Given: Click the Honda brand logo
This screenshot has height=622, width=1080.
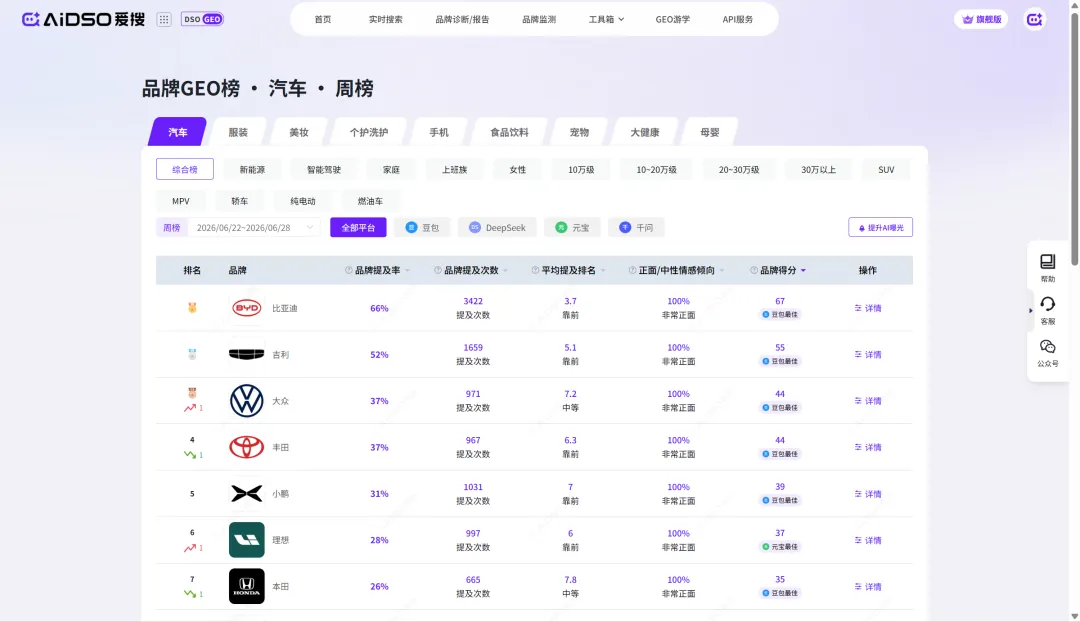Looking at the screenshot, I should [x=247, y=586].
